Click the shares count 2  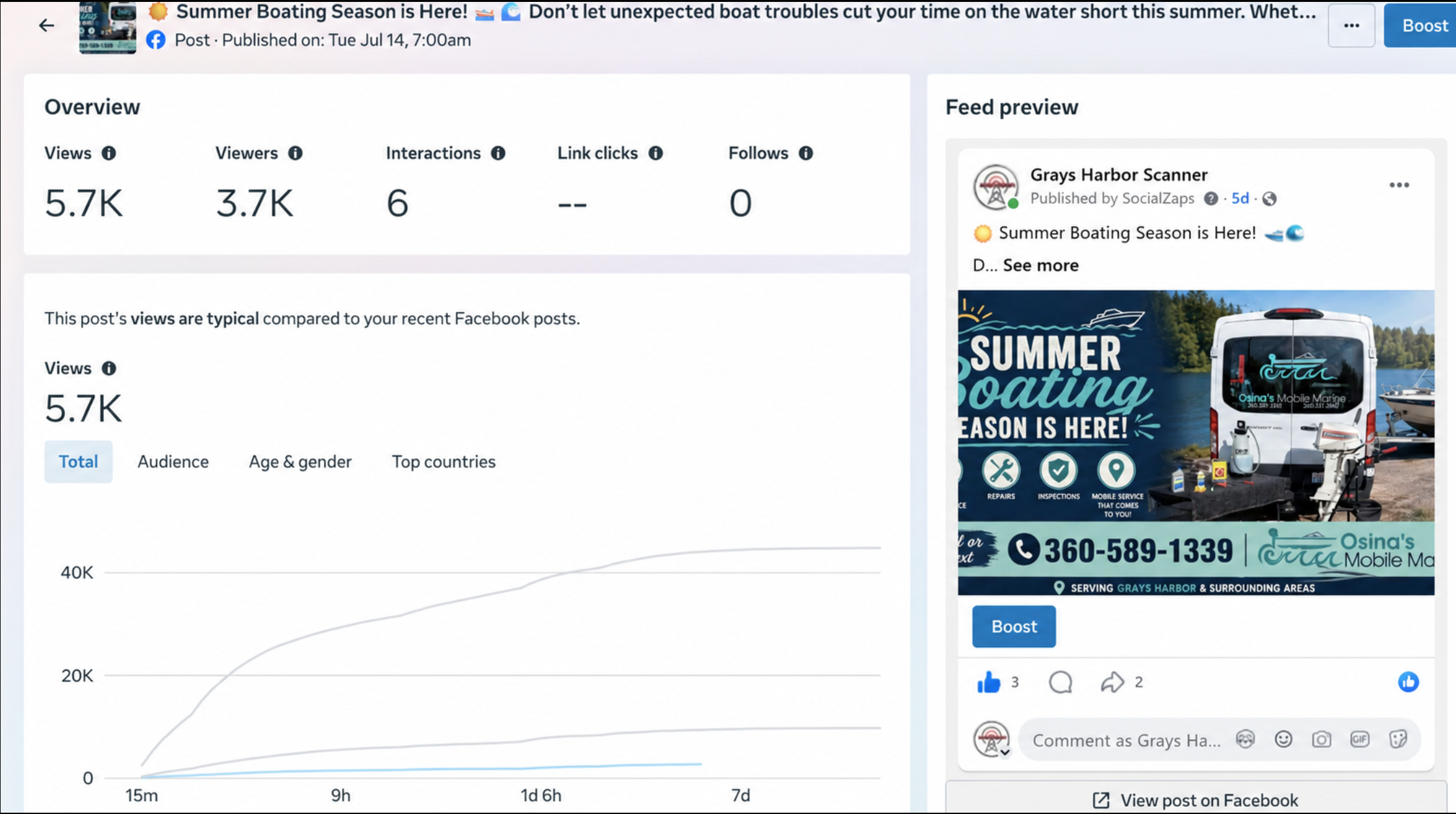coord(1138,682)
